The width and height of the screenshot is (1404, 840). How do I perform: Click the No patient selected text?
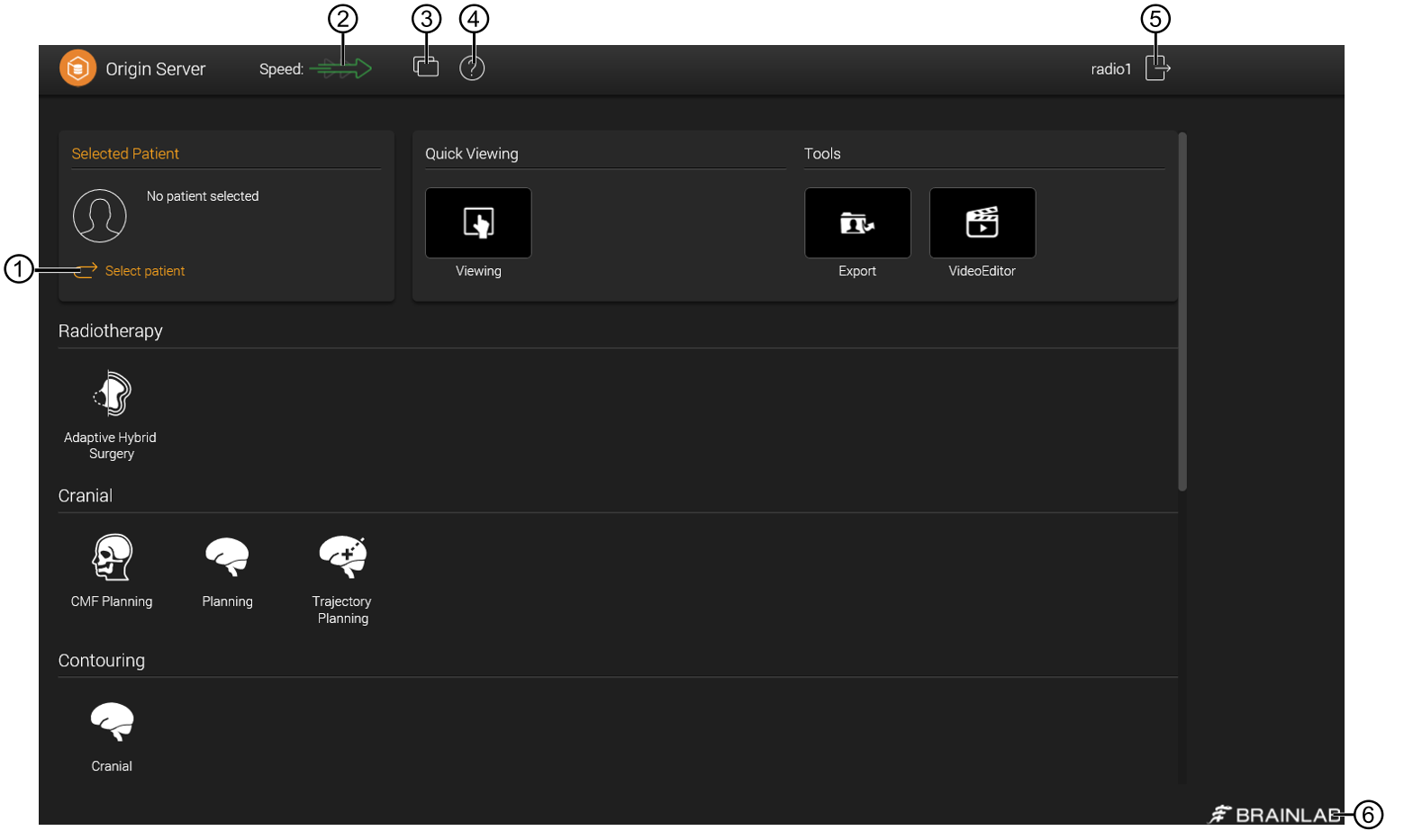[203, 196]
